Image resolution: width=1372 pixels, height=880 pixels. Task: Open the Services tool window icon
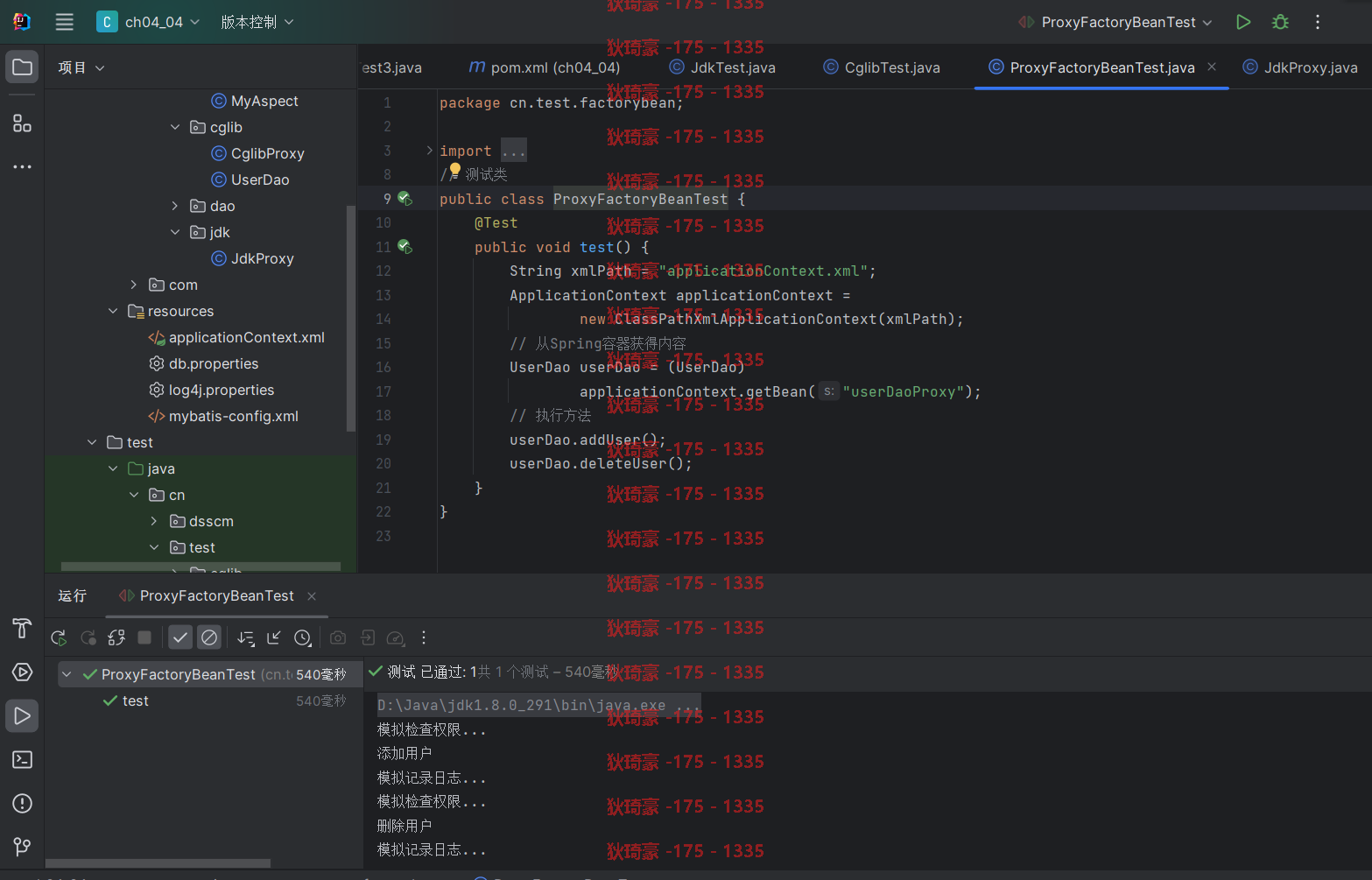22,672
